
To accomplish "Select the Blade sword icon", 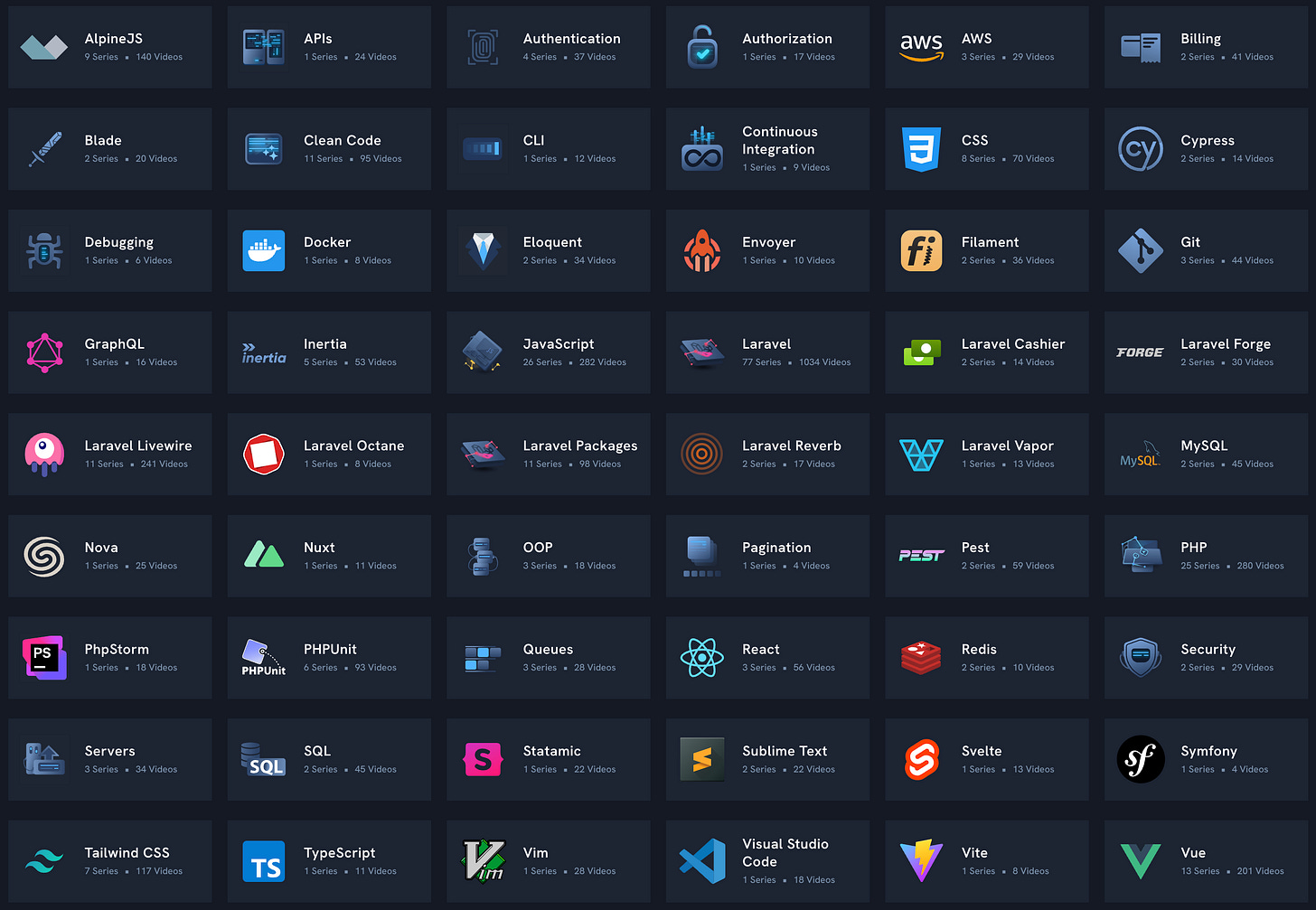I will (x=44, y=149).
